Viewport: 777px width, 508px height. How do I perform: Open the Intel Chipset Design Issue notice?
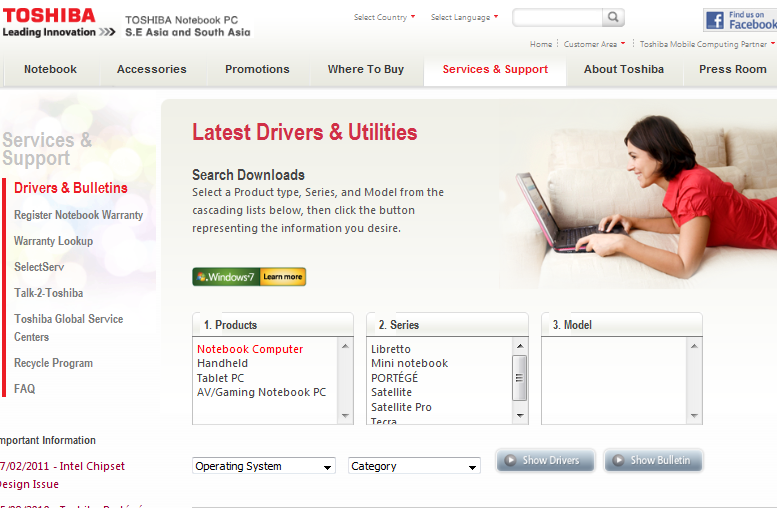(x=62, y=475)
